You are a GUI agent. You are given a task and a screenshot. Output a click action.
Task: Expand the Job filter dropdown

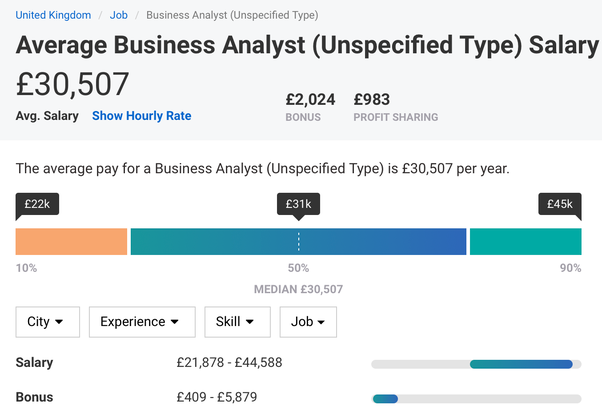pyautogui.click(x=308, y=322)
